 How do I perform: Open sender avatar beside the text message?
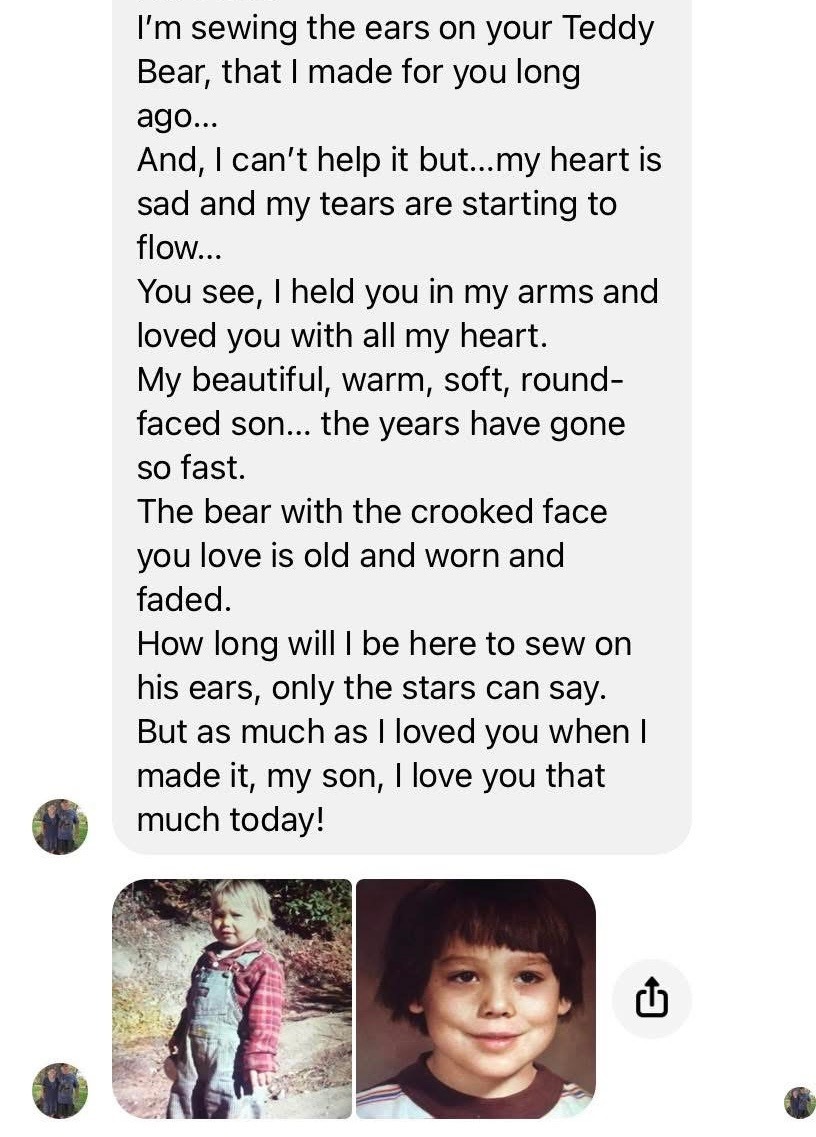click(x=60, y=827)
